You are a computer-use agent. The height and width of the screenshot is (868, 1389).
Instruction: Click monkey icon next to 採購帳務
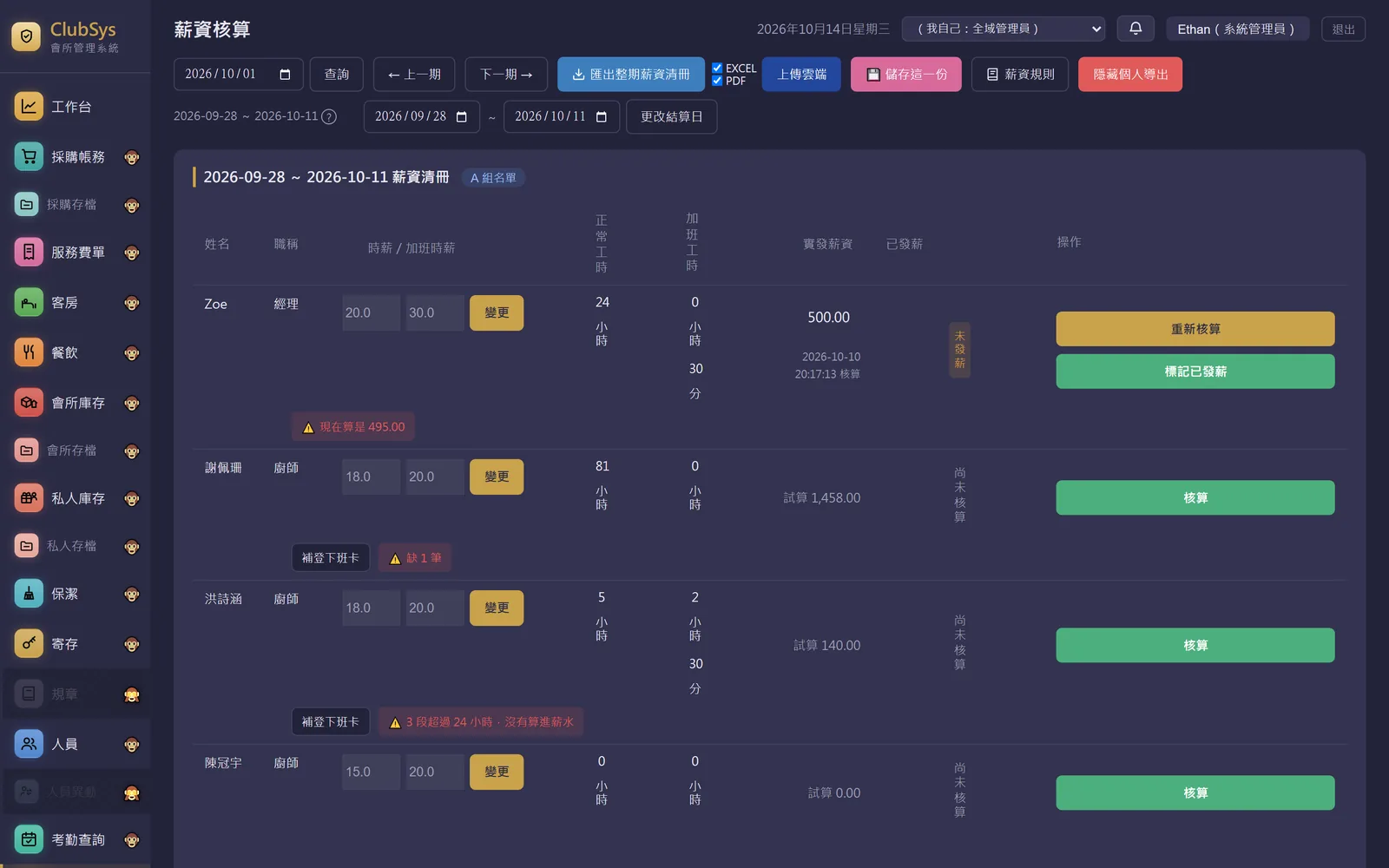[132, 157]
